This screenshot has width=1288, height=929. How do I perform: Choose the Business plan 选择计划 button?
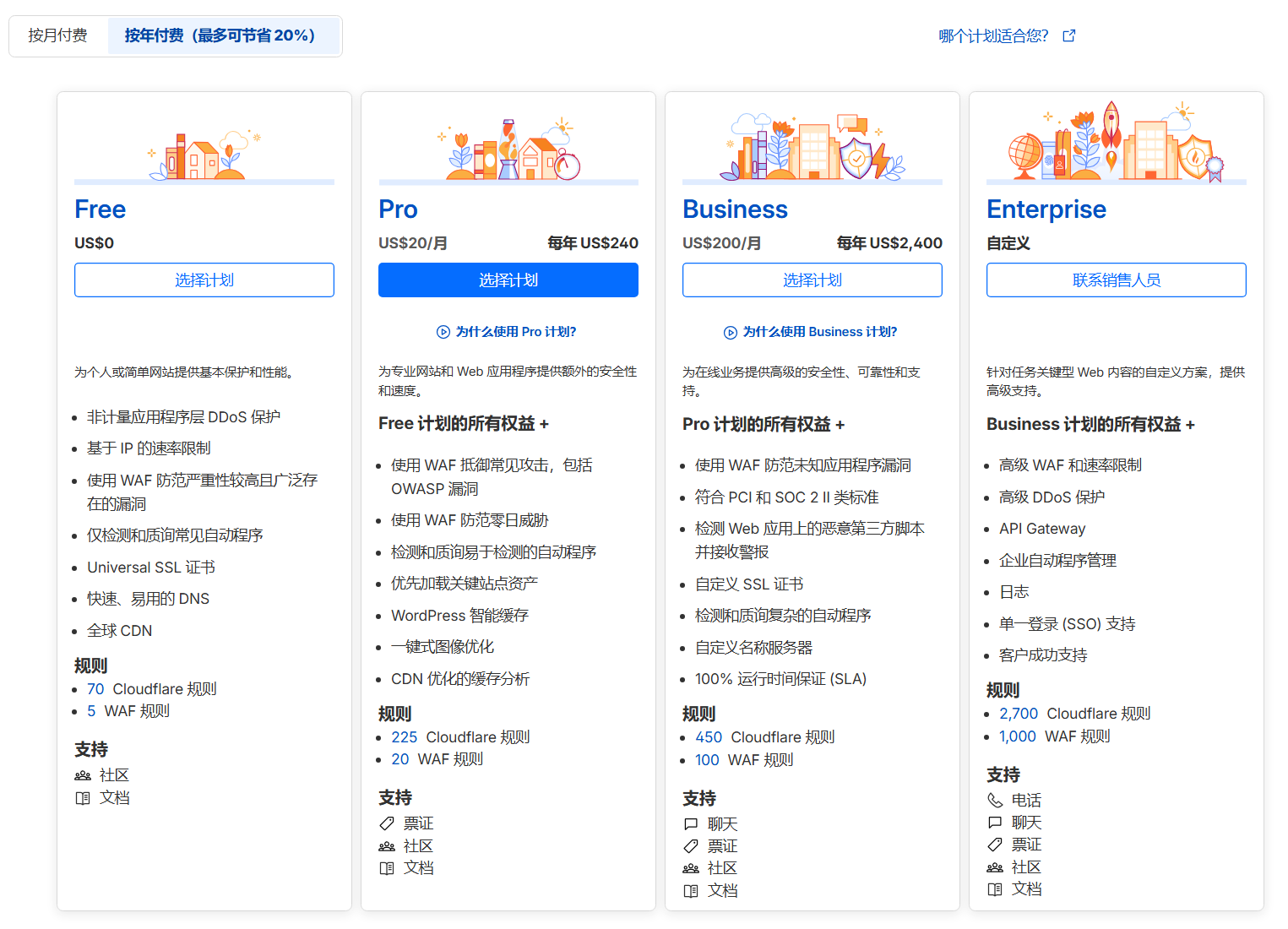pos(812,280)
